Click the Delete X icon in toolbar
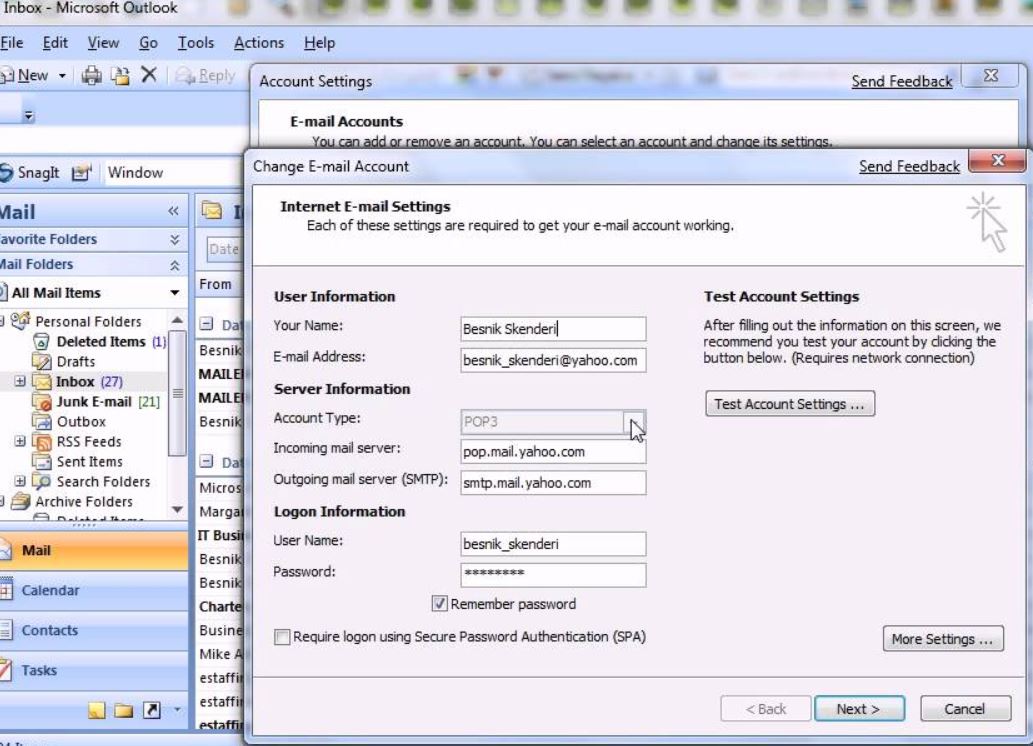The image size is (1033, 746). (148, 75)
